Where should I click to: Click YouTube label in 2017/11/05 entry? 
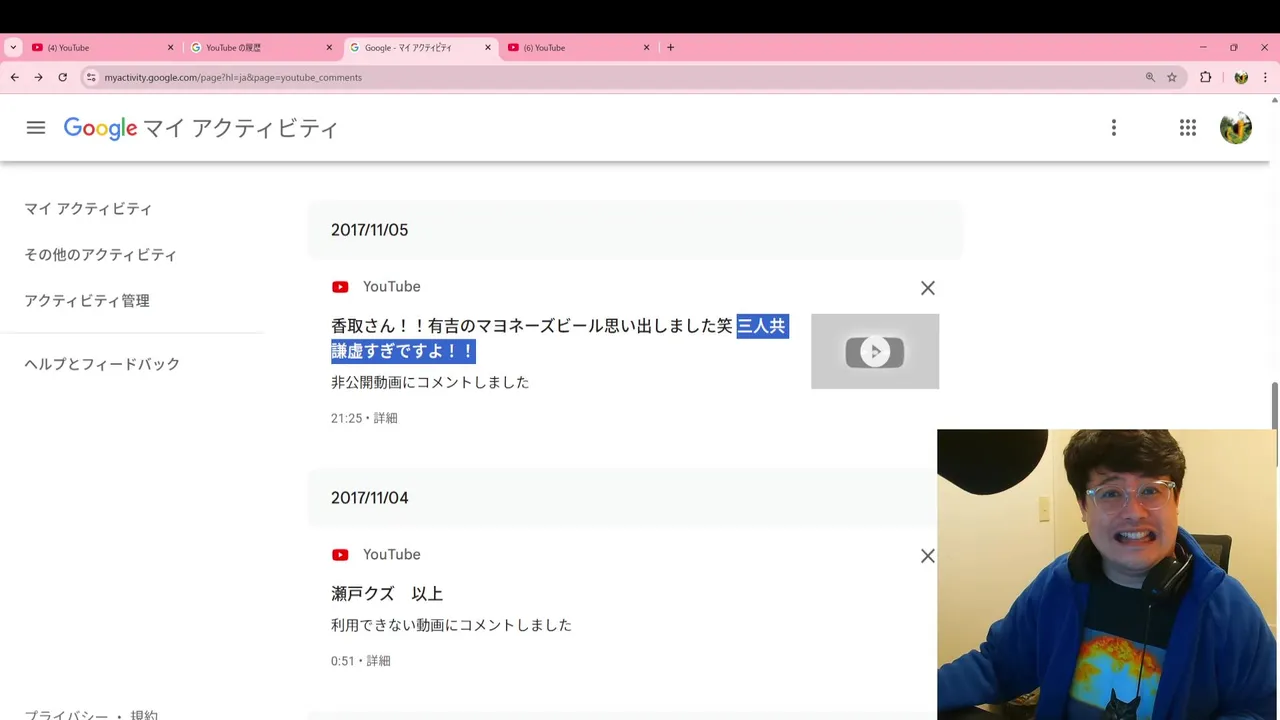391,287
